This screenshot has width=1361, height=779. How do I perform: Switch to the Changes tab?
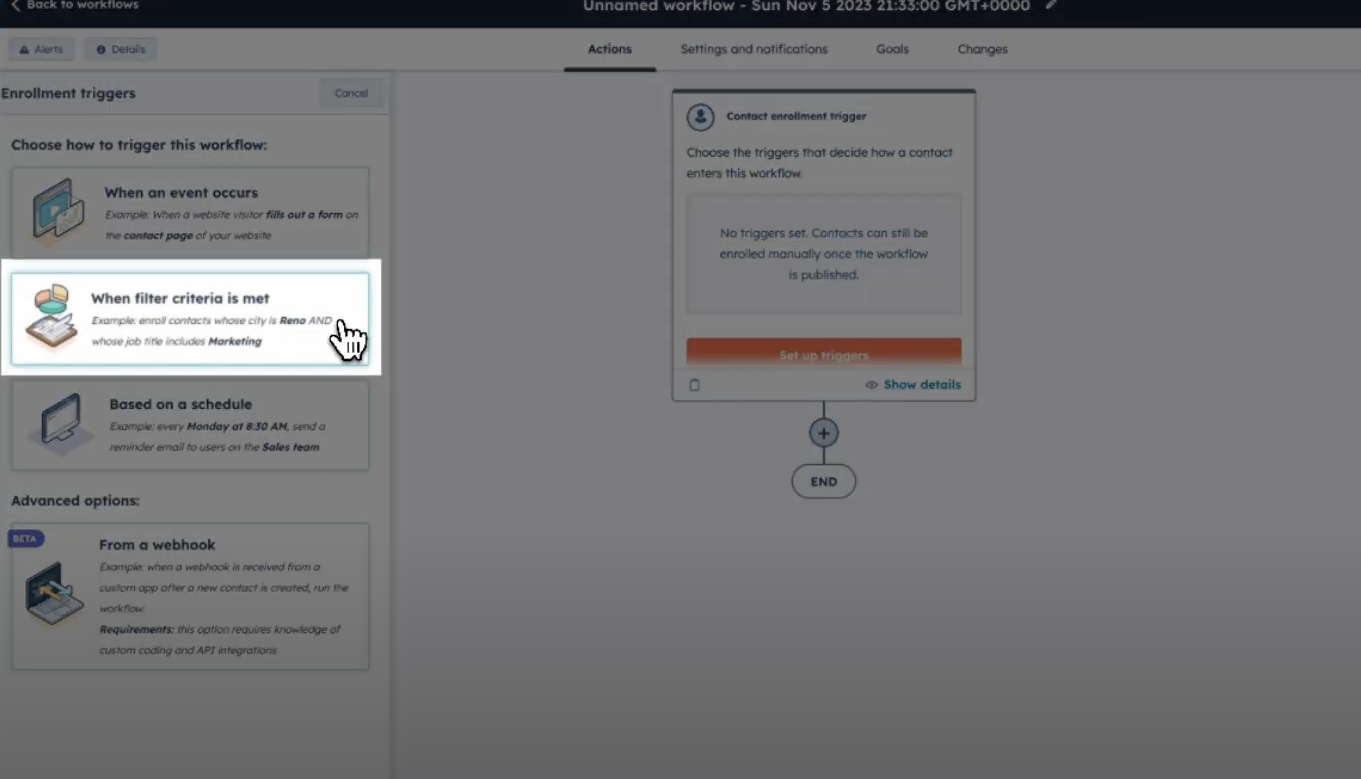click(982, 49)
